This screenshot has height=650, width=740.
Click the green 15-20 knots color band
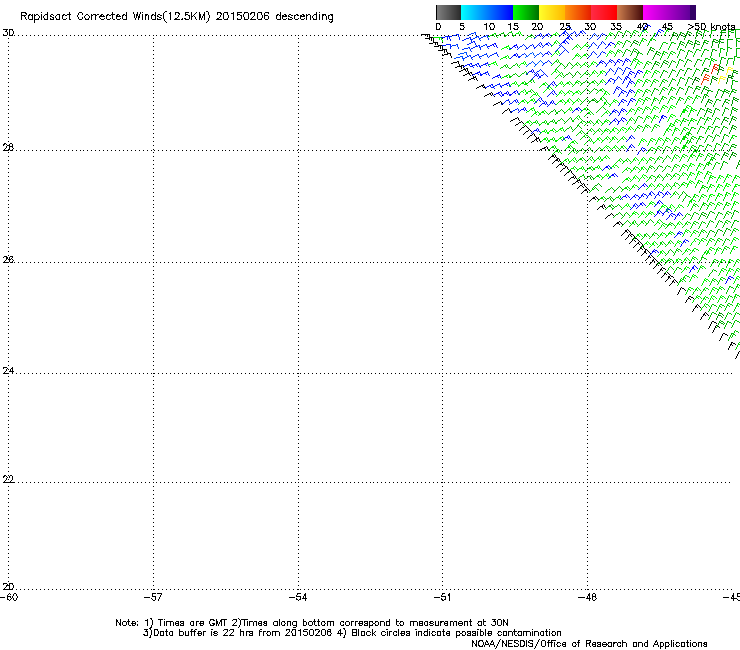[x=526, y=12]
